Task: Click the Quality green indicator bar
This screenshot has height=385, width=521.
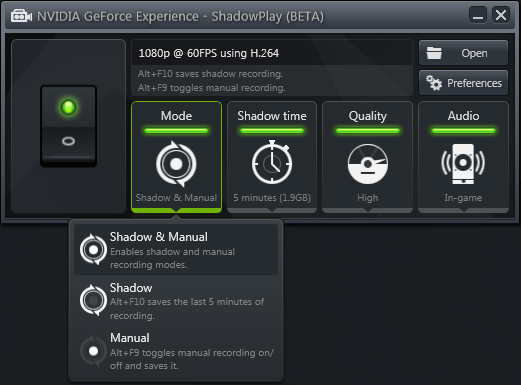Action: pyautogui.click(x=368, y=131)
